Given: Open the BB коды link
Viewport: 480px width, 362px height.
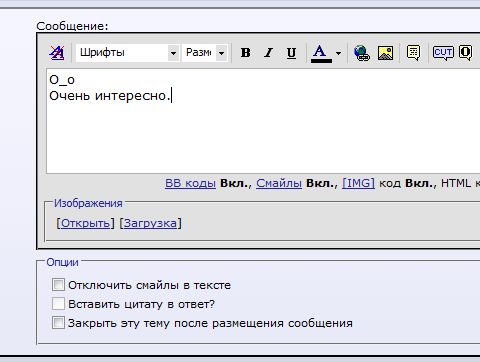Looking at the screenshot, I should tap(190, 183).
